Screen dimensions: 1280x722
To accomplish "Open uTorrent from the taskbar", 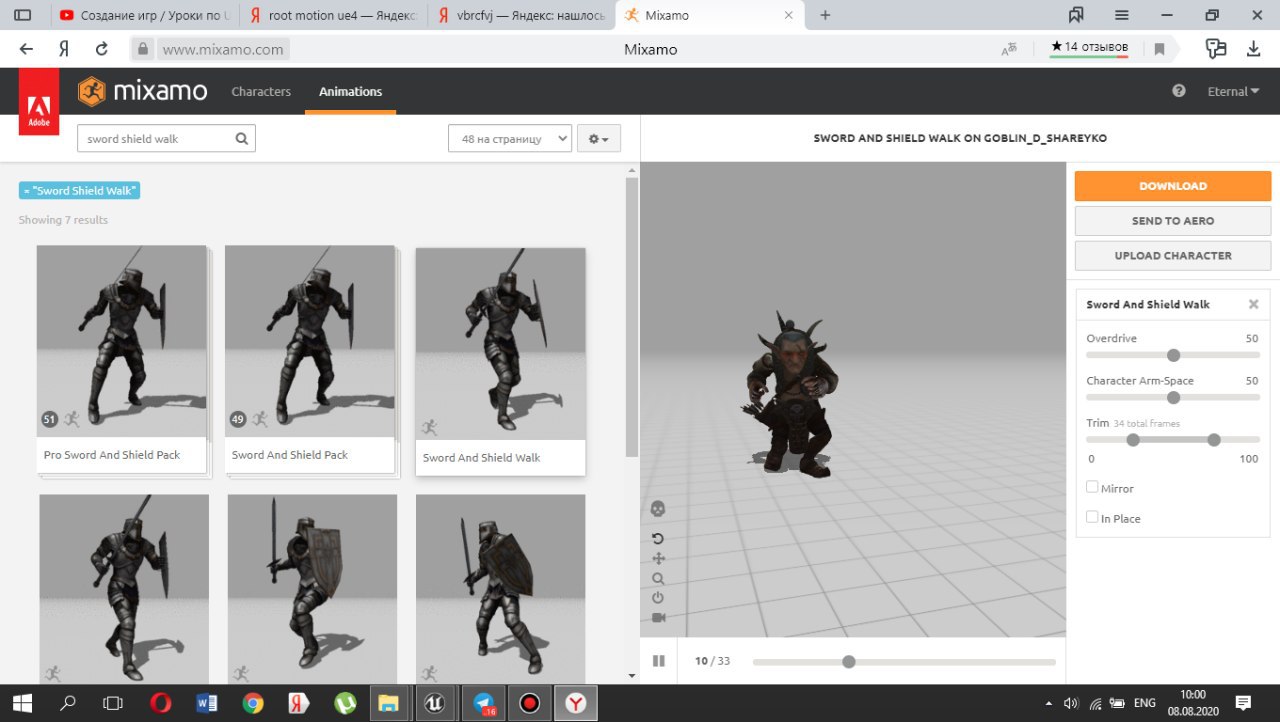I will (x=345, y=703).
